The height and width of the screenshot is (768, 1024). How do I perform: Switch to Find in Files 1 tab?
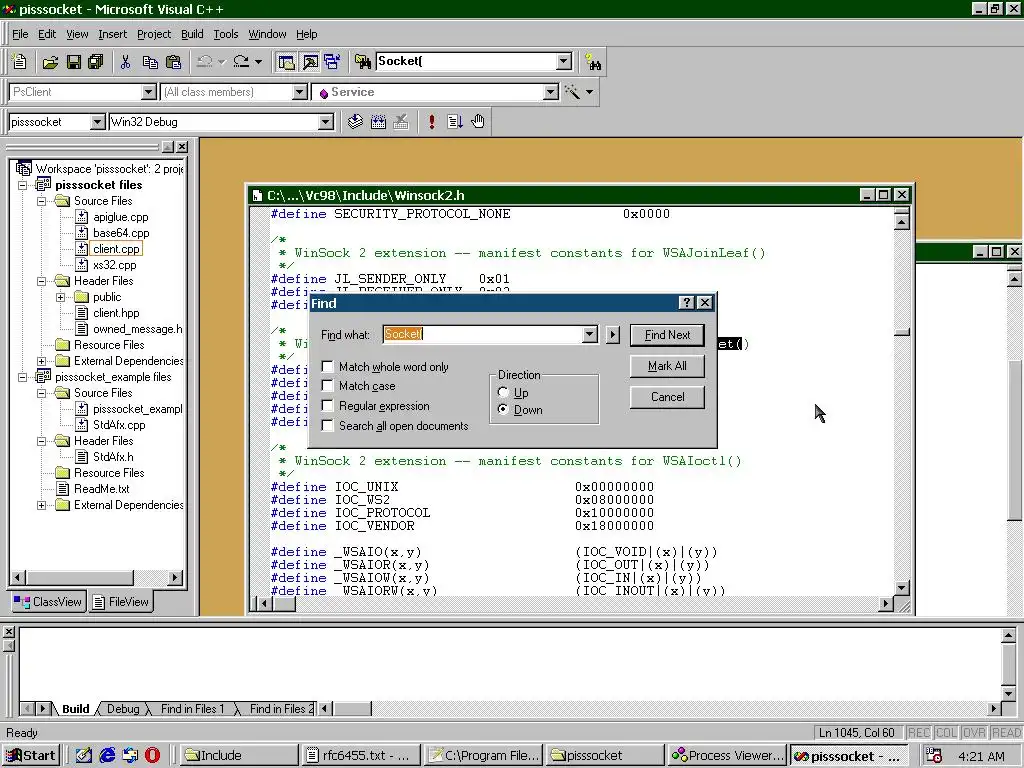coord(192,709)
